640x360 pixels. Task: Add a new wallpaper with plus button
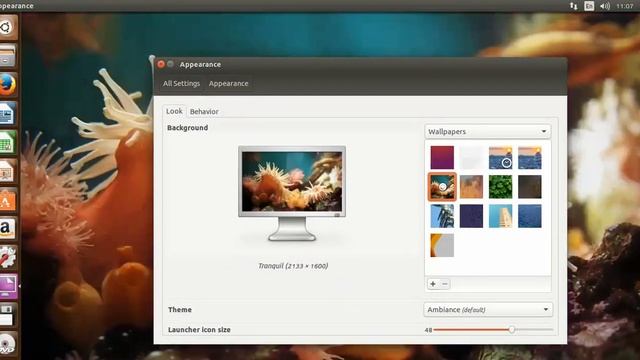point(433,284)
